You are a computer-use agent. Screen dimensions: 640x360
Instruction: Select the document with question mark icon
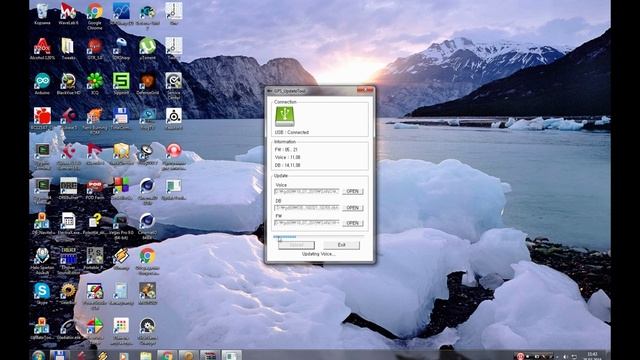click(x=95, y=224)
